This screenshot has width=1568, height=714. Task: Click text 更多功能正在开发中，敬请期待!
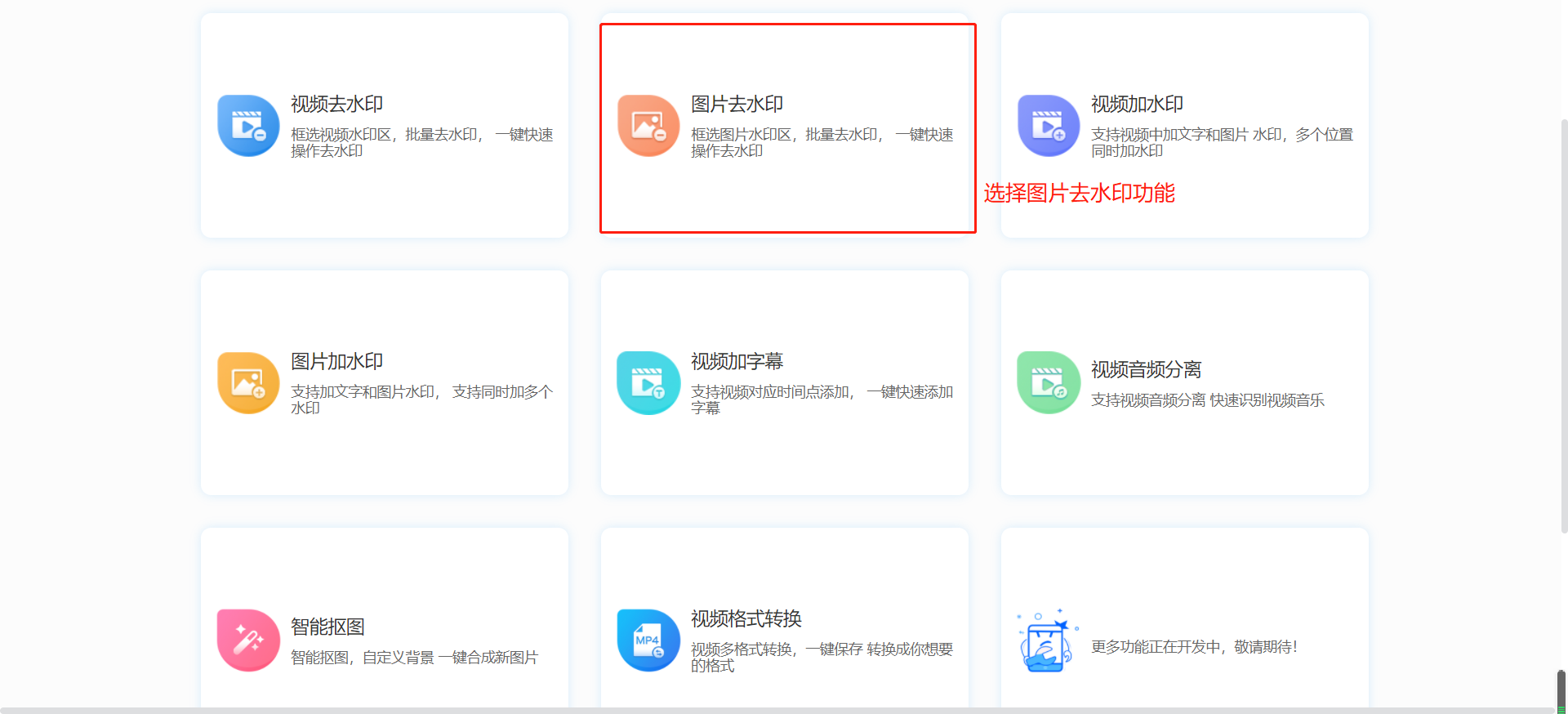(x=1194, y=647)
